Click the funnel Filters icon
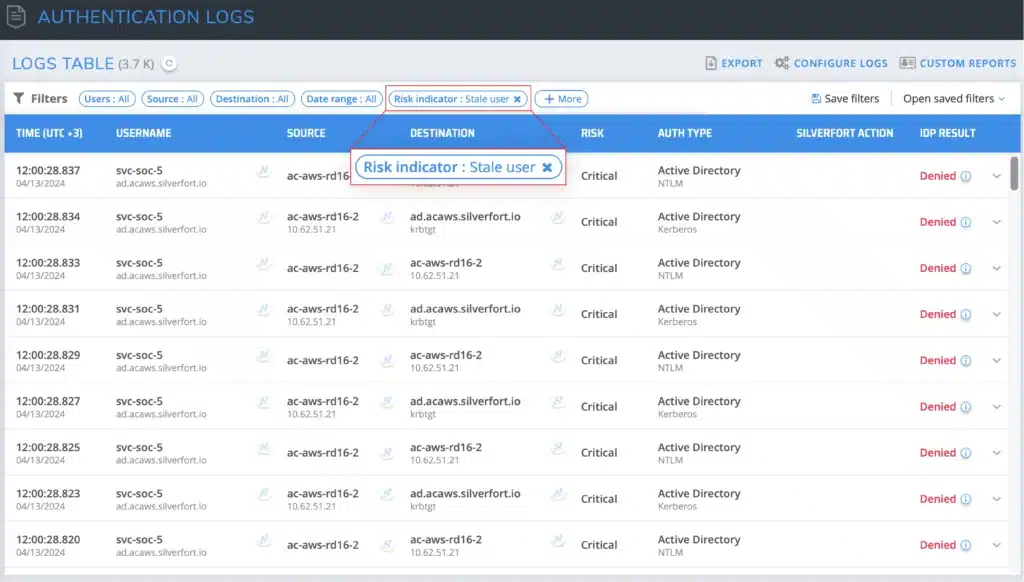1024x582 pixels. pos(19,98)
